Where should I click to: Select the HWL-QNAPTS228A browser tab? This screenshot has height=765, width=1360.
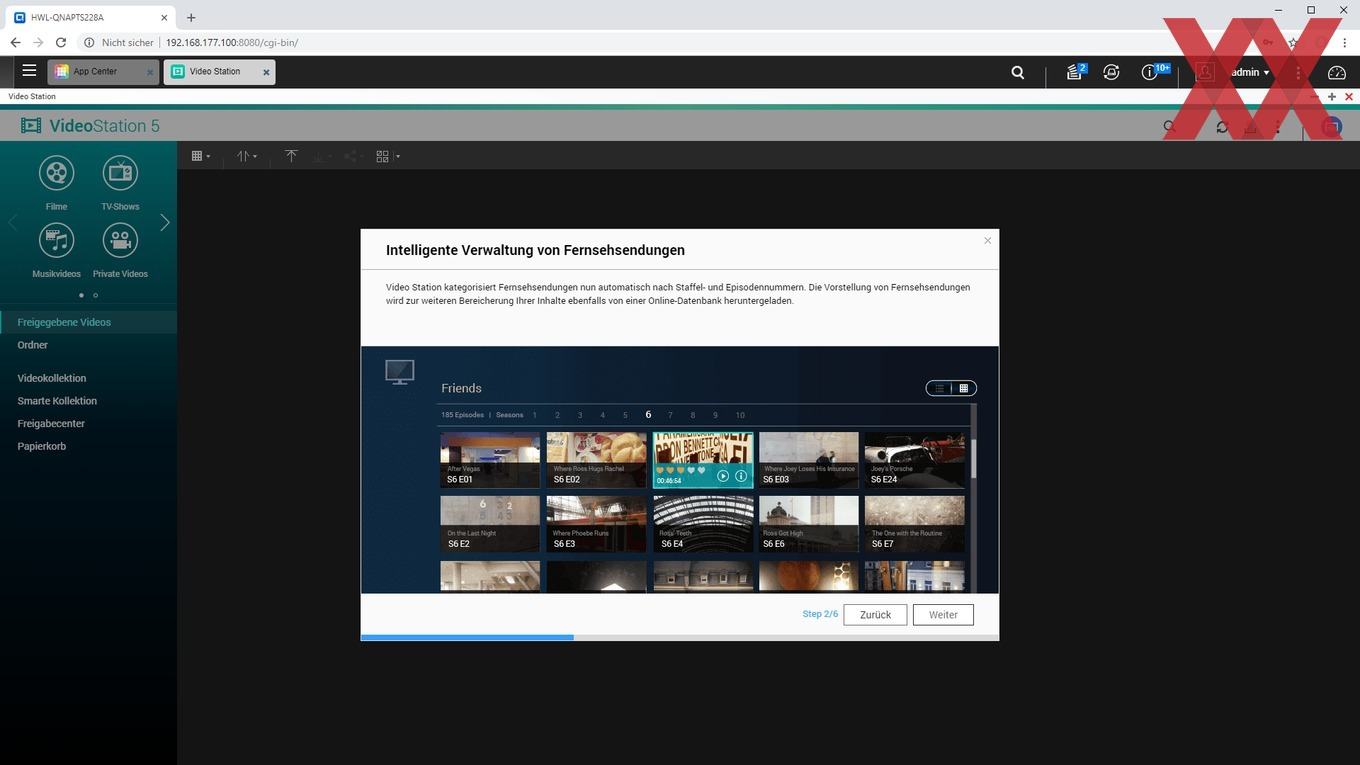pyautogui.click(x=90, y=17)
